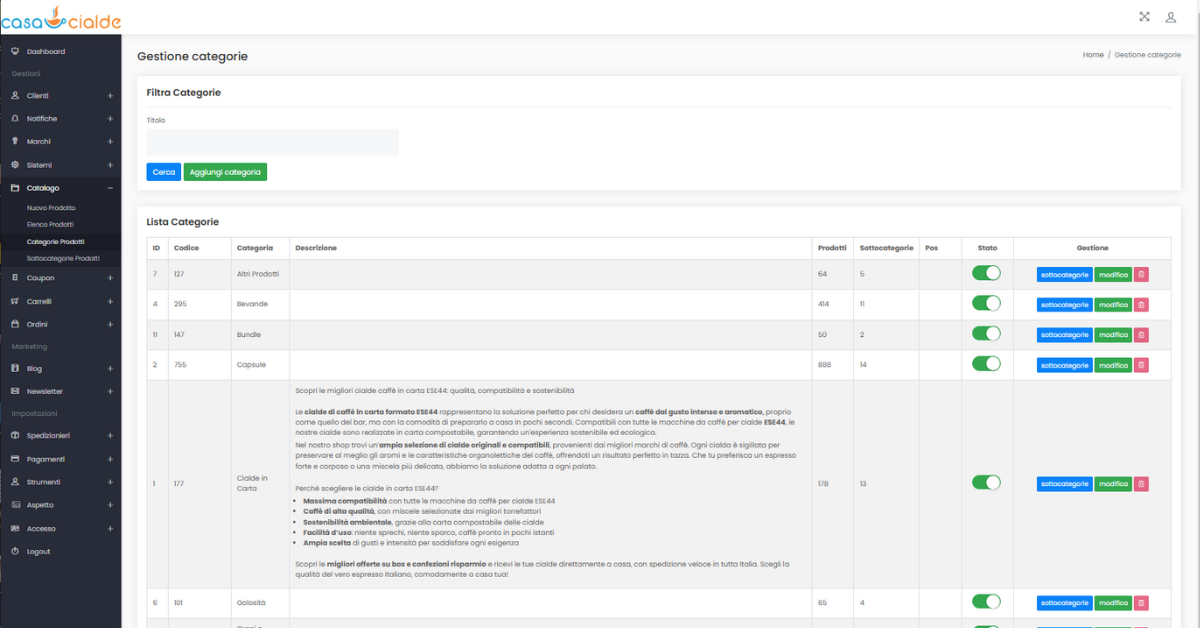Toggle the Stato switch for Capsule

(986, 363)
